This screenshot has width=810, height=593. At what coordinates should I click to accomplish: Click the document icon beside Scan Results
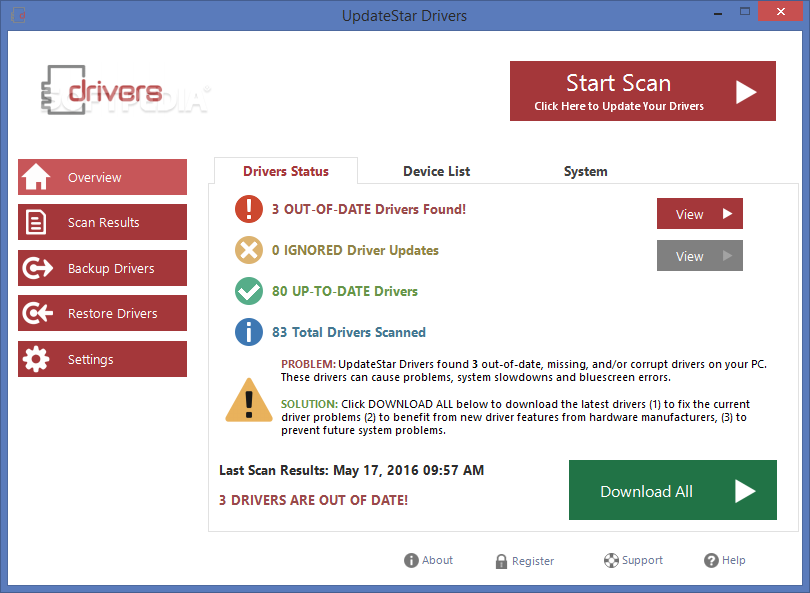36,222
